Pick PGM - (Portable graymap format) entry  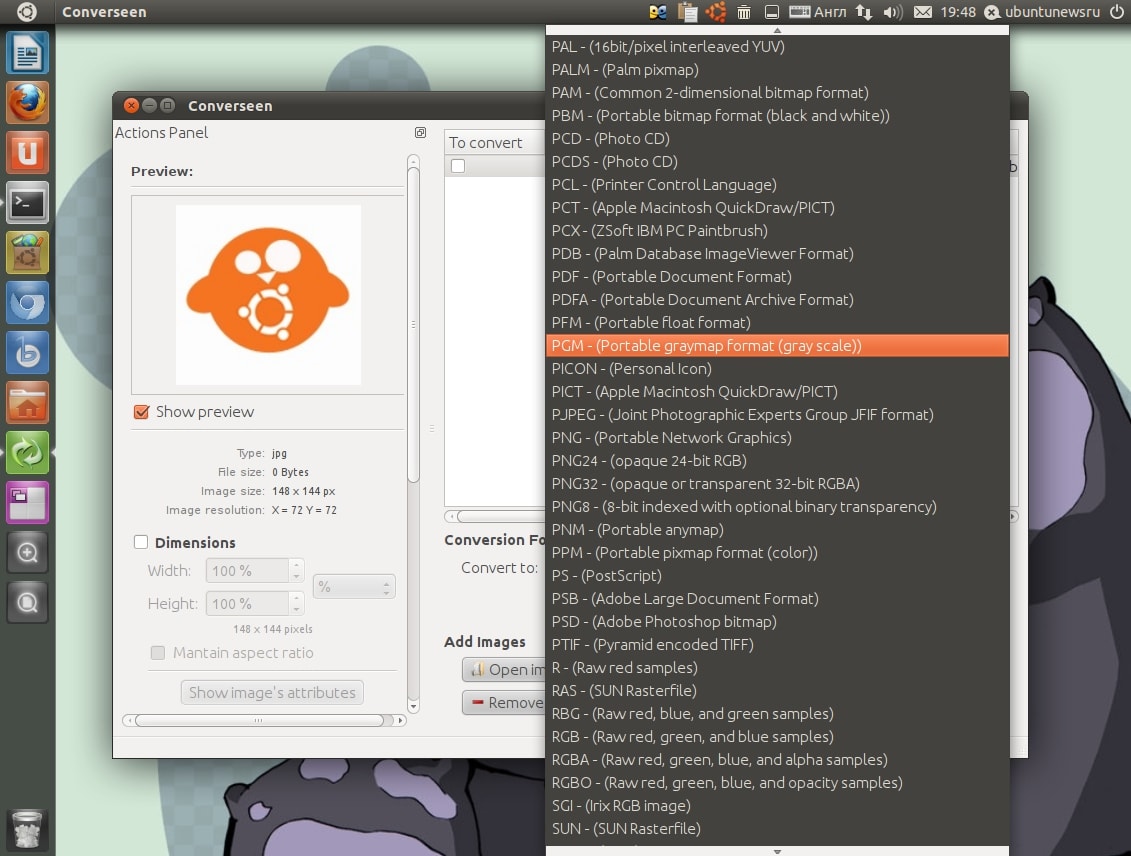pyautogui.click(x=777, y=345)
